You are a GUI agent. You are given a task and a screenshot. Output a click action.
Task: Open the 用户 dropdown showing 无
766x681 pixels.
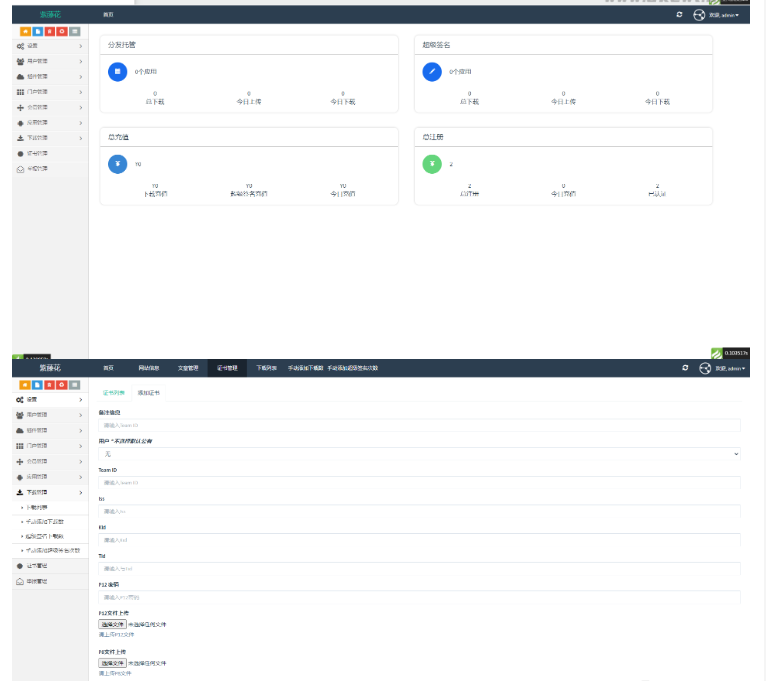pyautogui.click(x=419, y=454)
